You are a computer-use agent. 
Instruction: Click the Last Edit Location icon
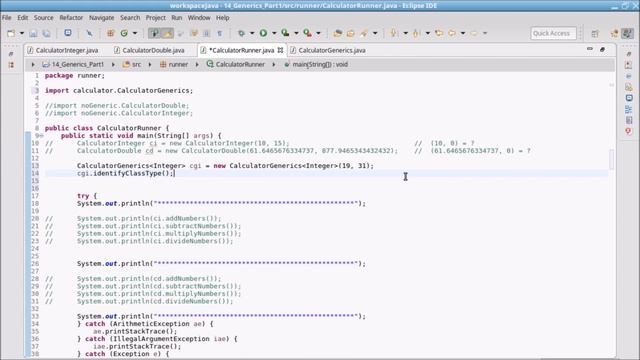439,33
